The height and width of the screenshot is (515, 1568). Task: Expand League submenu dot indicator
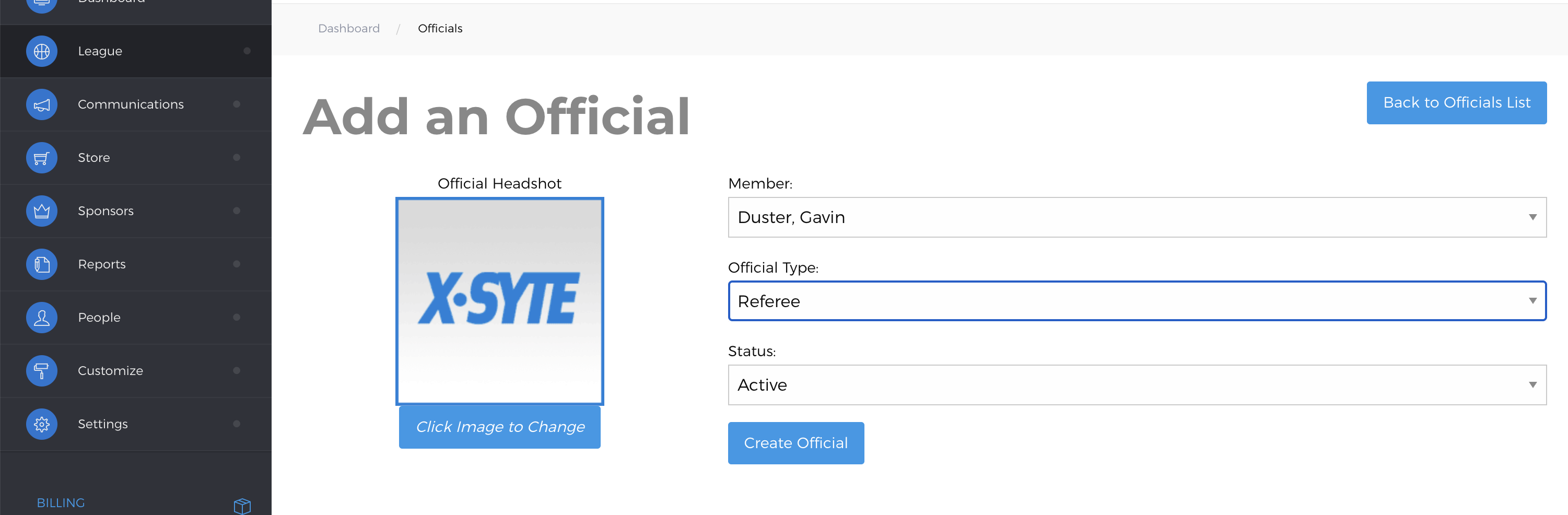click(x=247, y=51)
